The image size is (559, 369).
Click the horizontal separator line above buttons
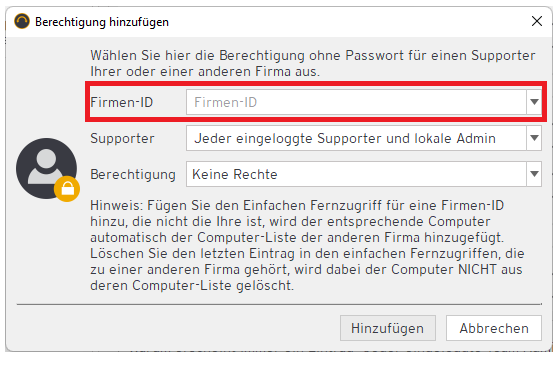pos(279,304)
